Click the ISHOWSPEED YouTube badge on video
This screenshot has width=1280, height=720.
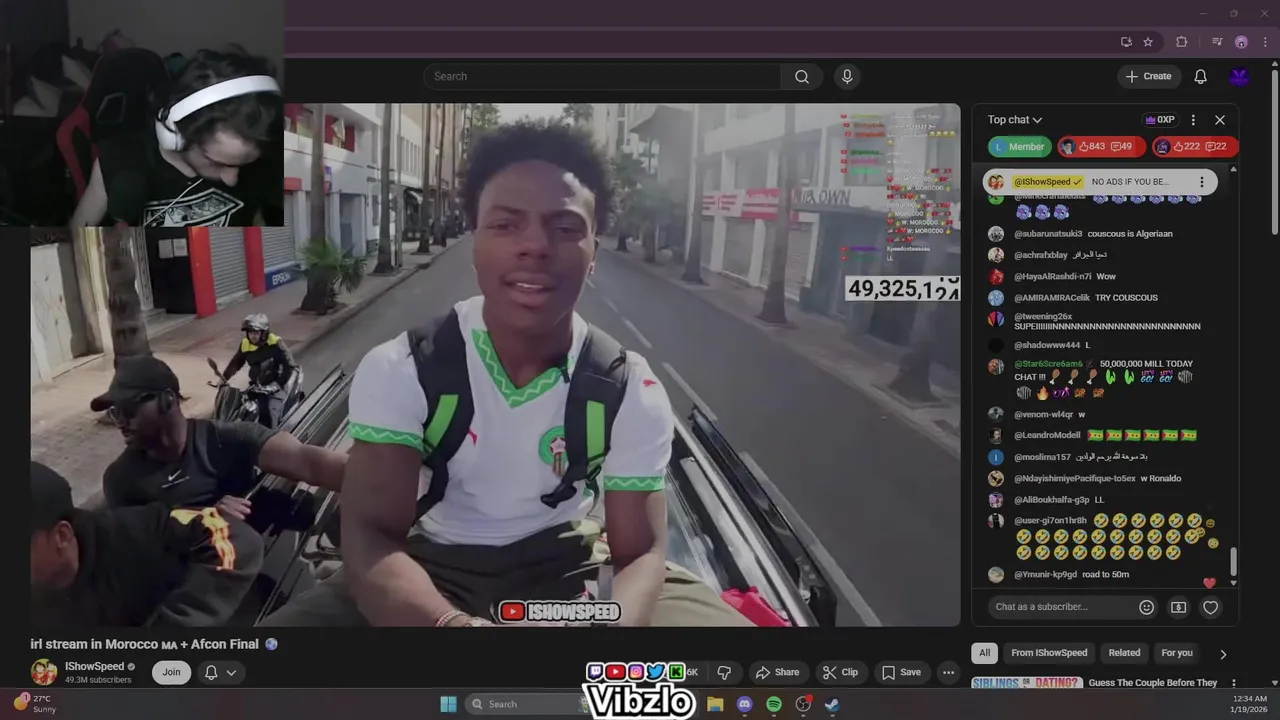coord(560,611)
